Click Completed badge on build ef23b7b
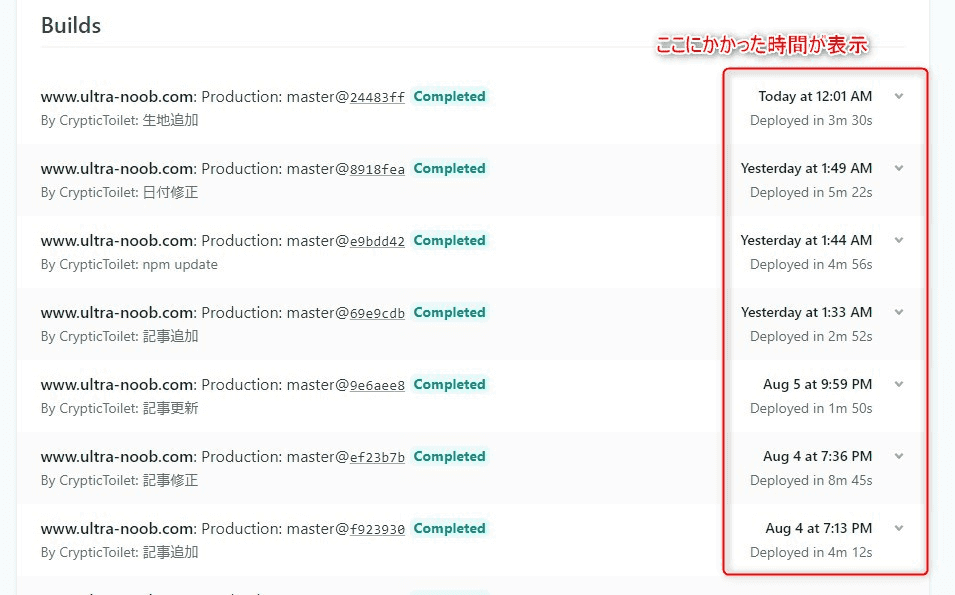Viewport: 955px width, 595px height. point(449,456)
